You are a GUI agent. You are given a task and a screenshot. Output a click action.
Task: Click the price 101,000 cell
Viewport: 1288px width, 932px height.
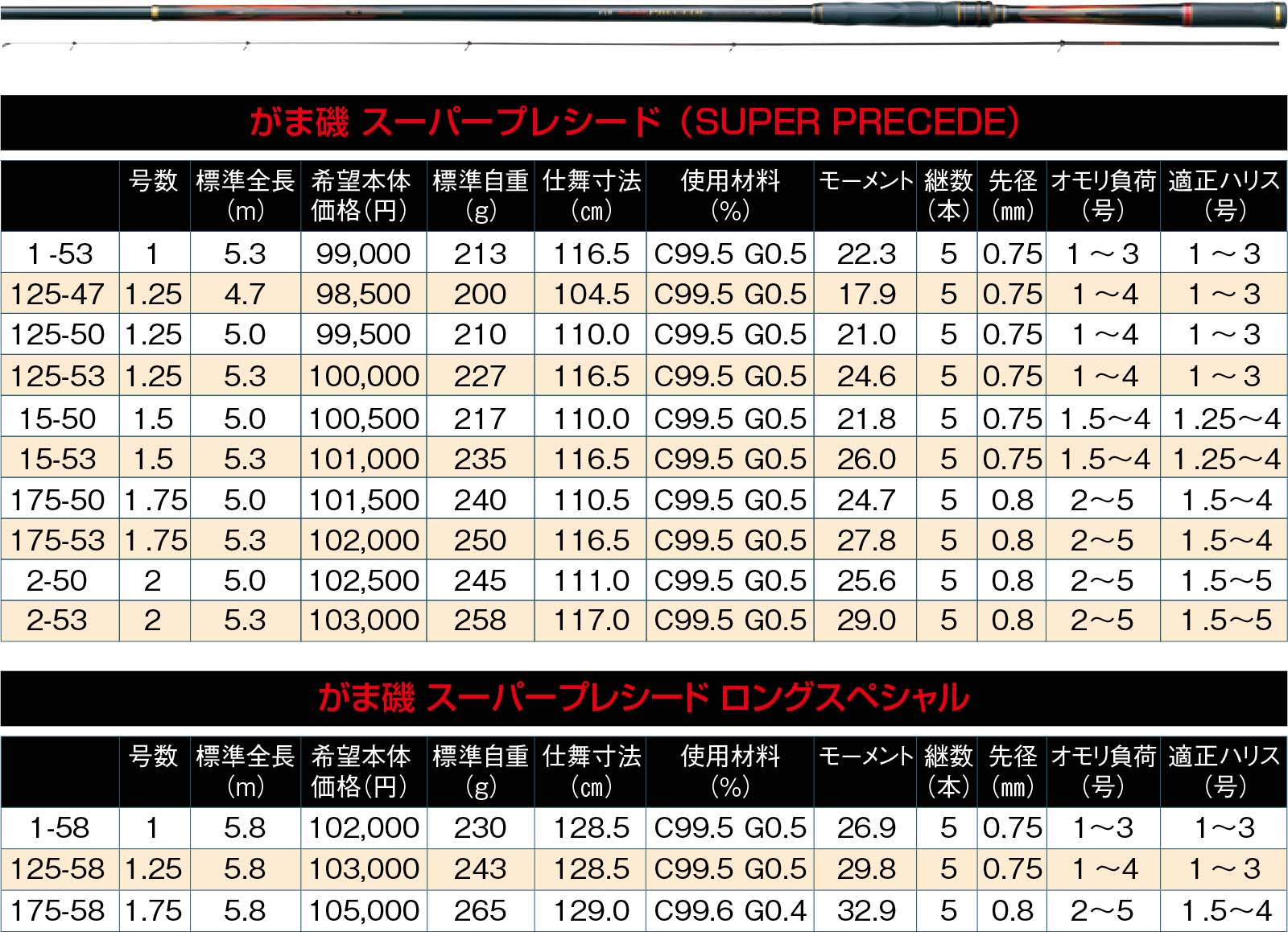pos(364,459)
